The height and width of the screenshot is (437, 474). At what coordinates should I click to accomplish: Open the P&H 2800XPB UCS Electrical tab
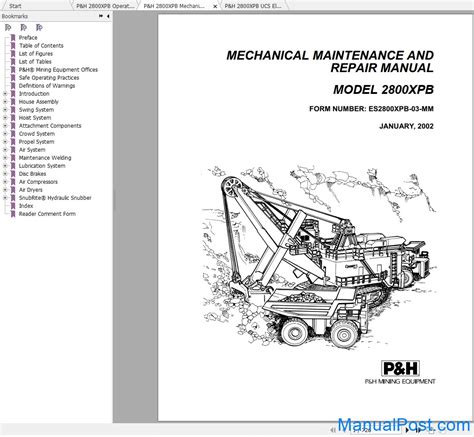[253, 6]
